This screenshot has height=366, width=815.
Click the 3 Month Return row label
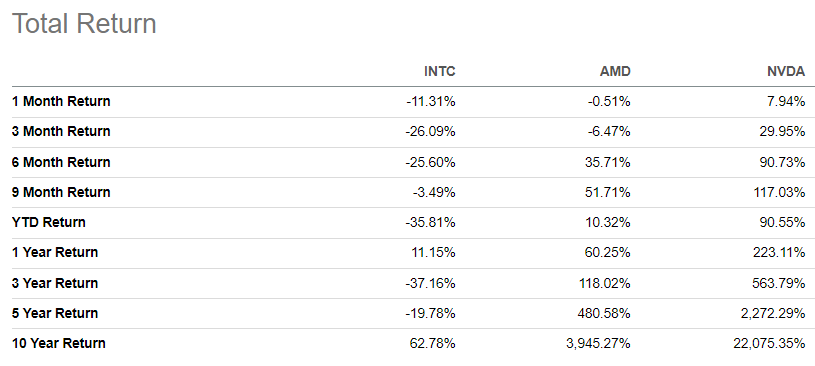click(61, 132)
